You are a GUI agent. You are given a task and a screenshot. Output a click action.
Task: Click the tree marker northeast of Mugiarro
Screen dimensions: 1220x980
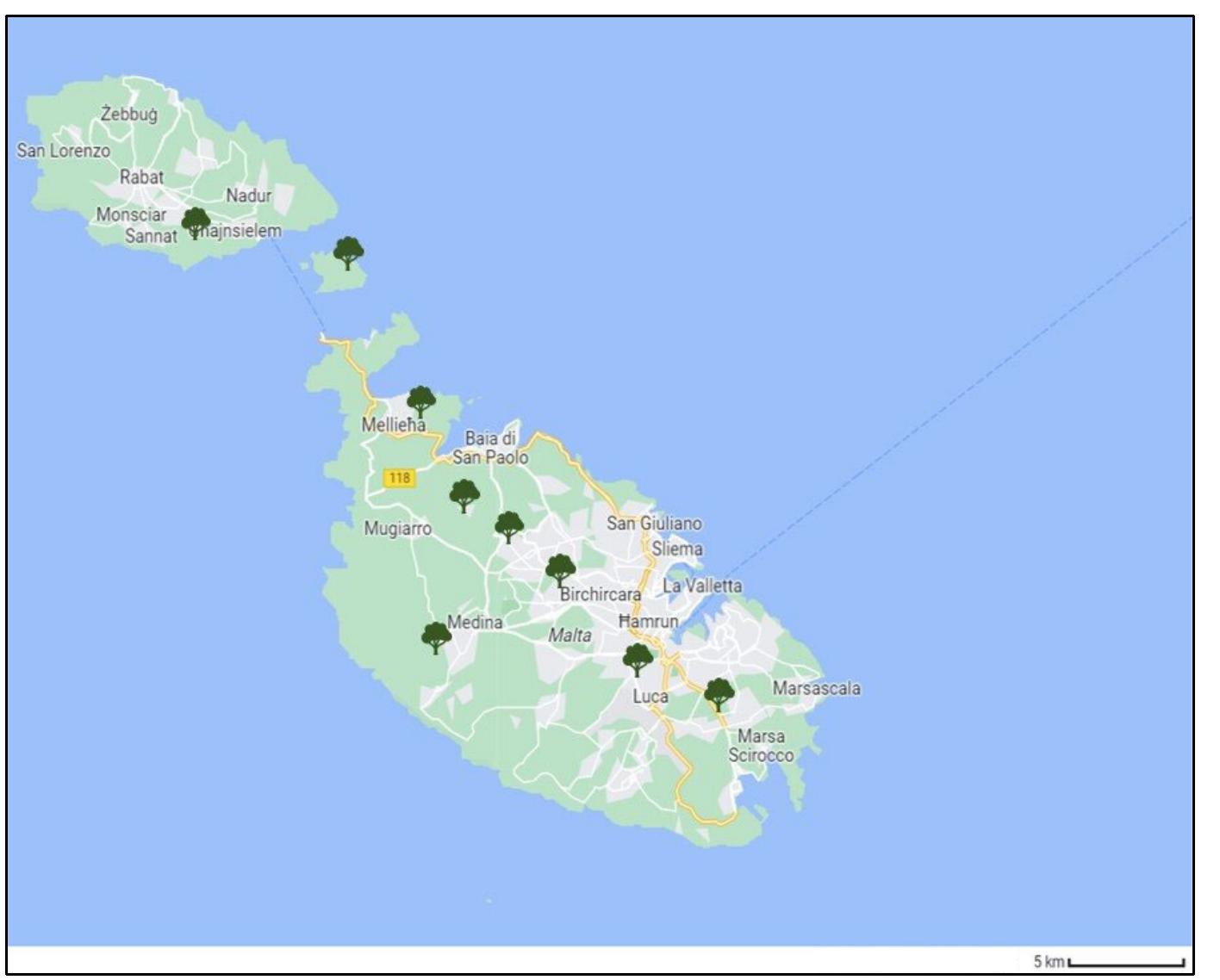[x=510, y=524]
